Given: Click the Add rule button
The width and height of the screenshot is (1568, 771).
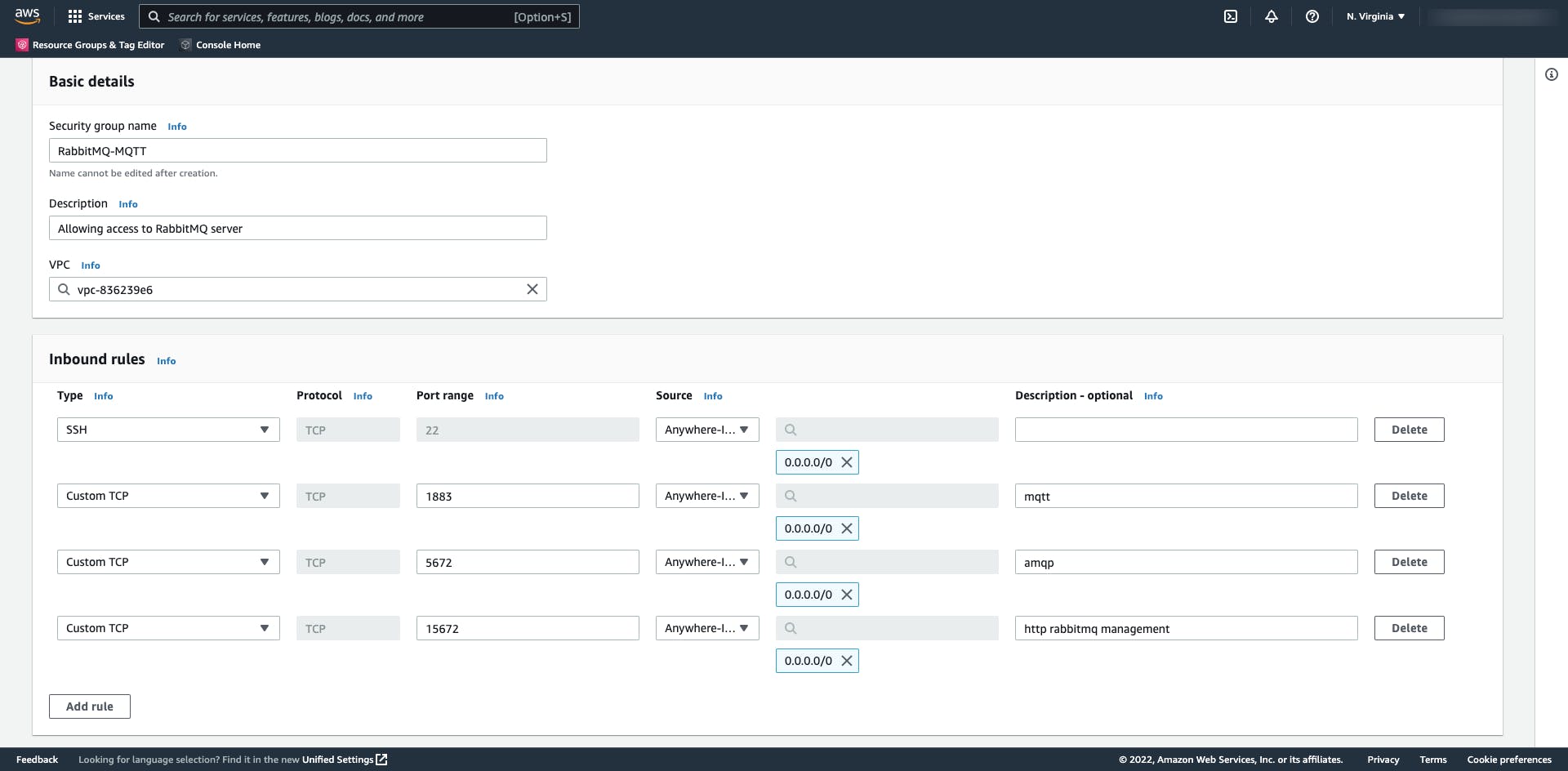Looking at the screenshot, I should pyautogui.click(x=90, y=706).
